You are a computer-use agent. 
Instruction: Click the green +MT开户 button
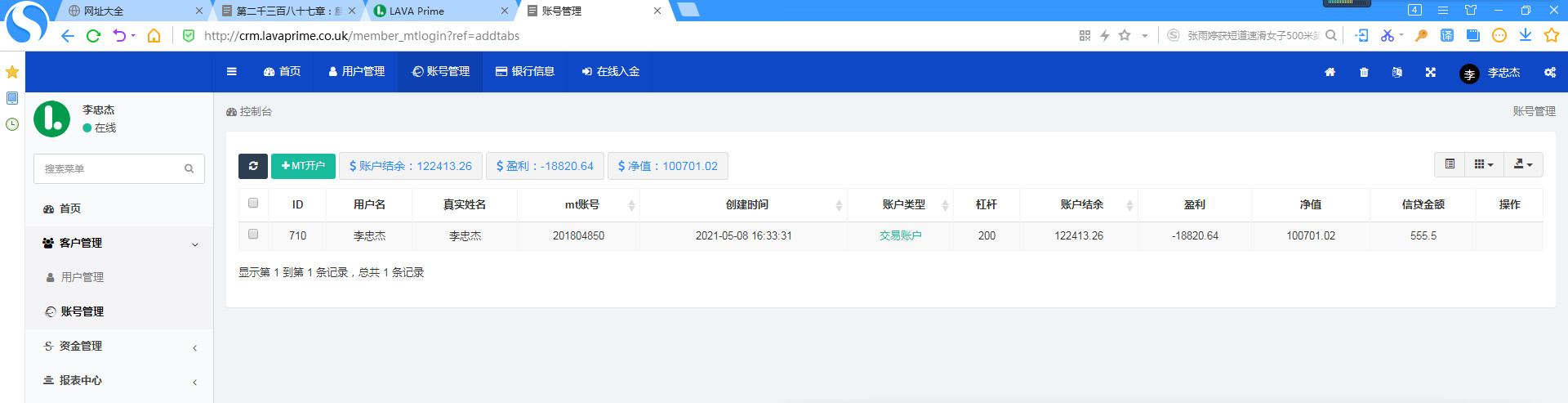(303, 166)
